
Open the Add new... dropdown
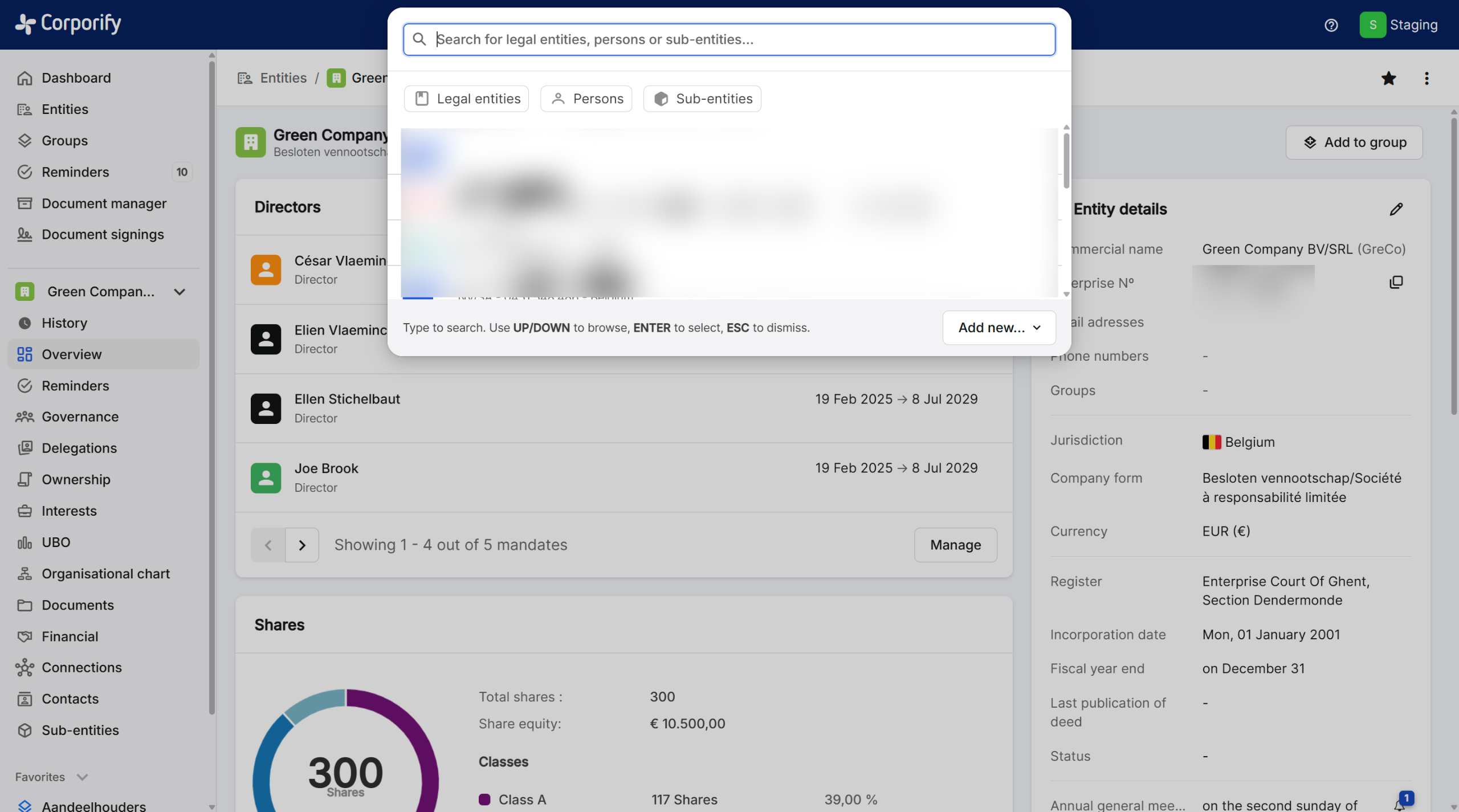(999, 328)
